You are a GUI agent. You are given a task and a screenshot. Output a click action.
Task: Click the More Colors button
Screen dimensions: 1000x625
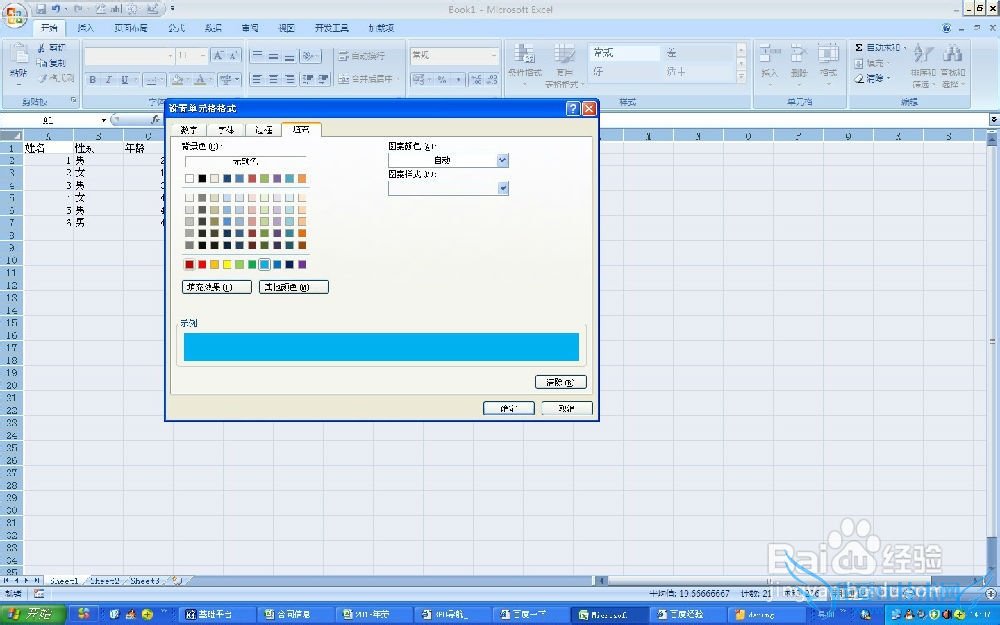[x=293, y=287]
